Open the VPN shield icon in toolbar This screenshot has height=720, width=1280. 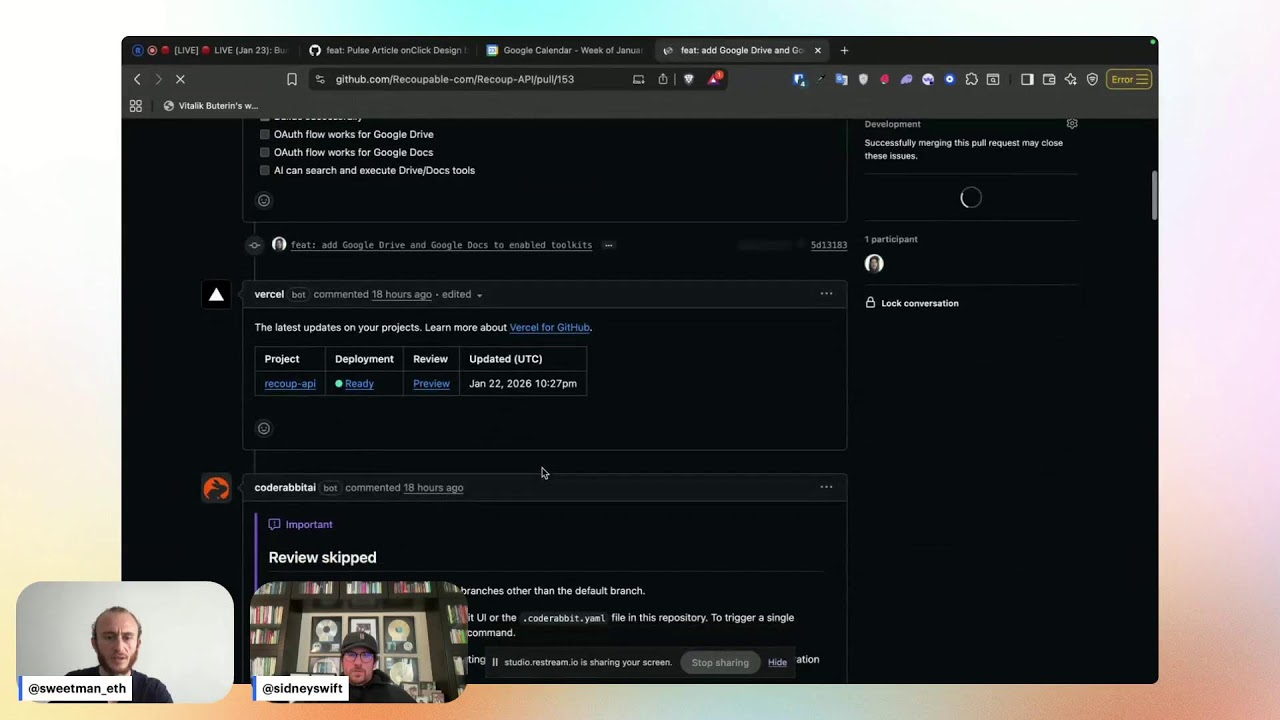pyautogui.click(x=1092, y=79)
